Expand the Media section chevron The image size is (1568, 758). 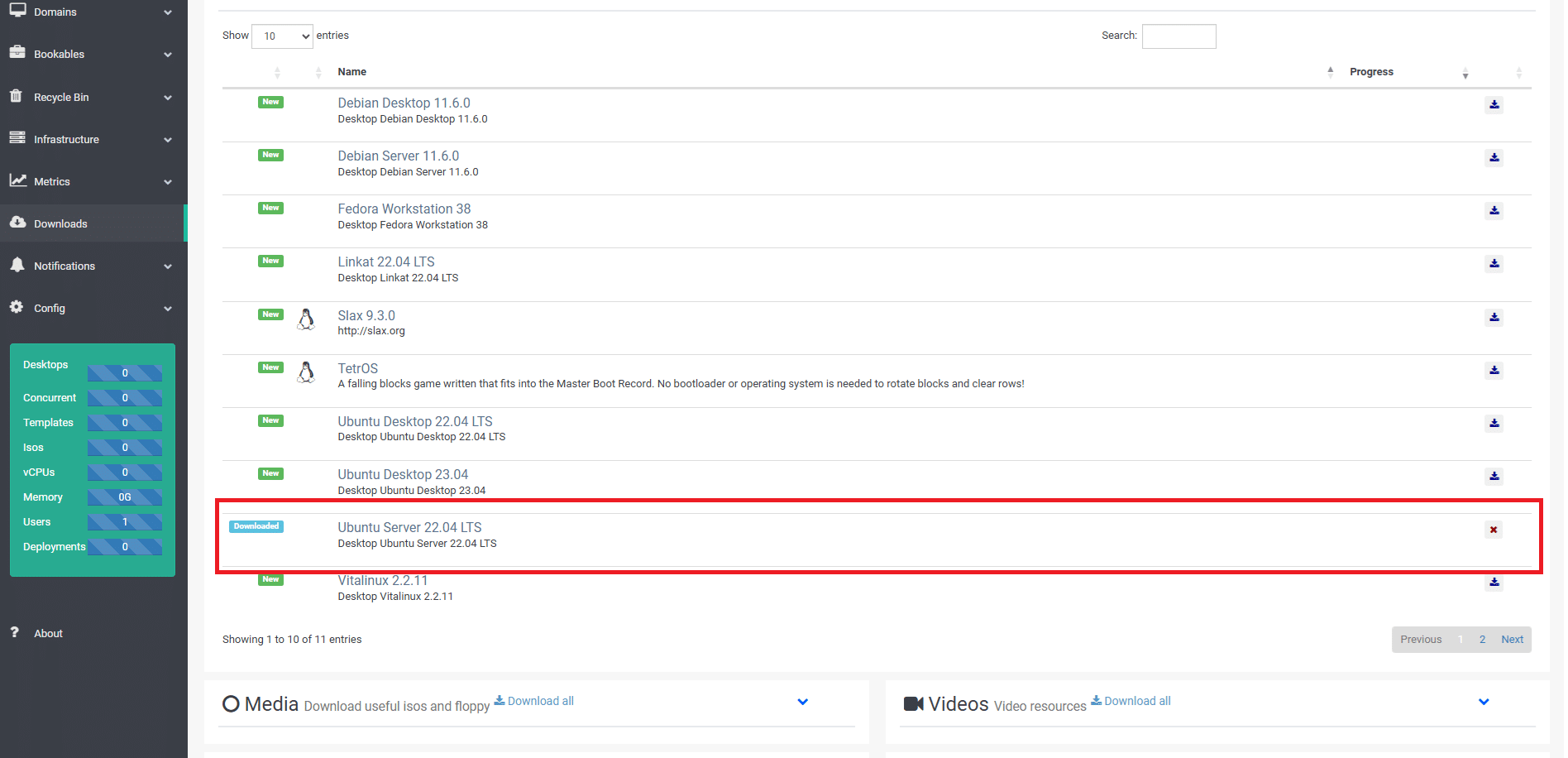[x=802, y=703]
